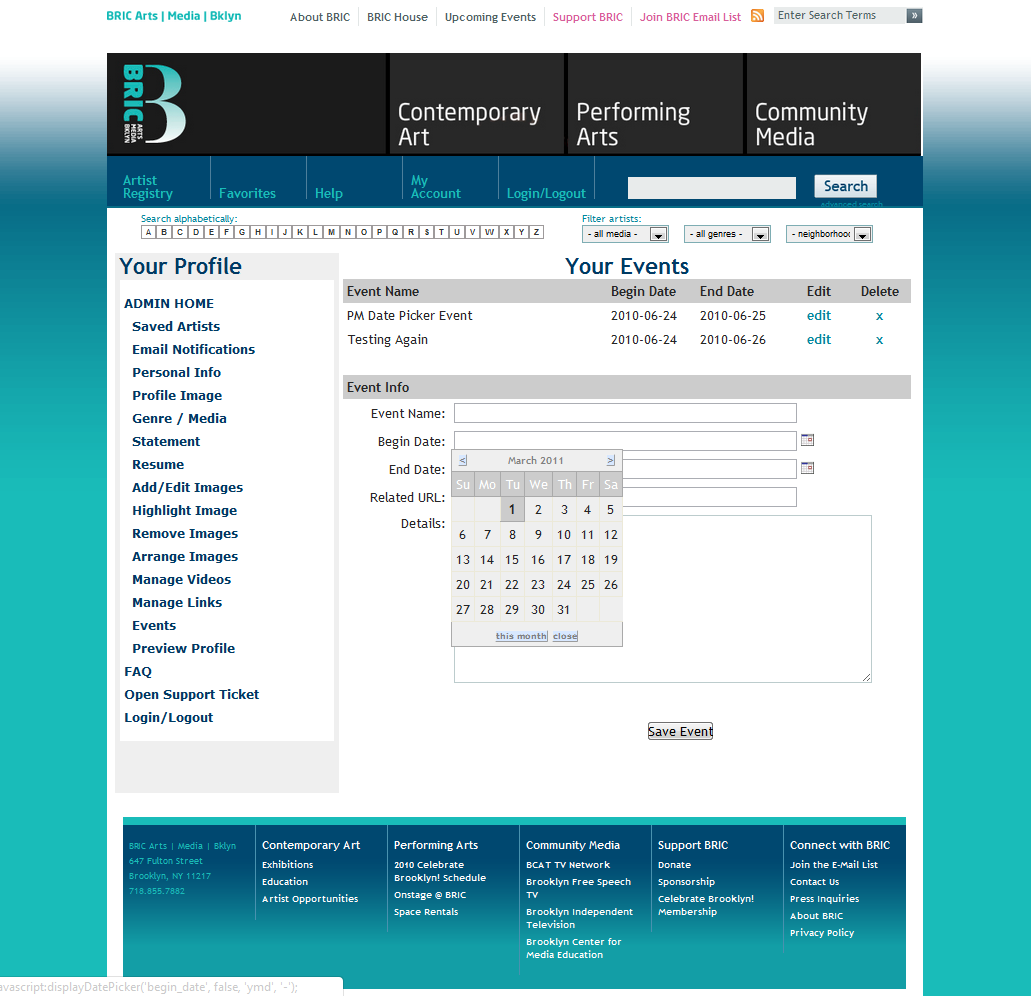Edit the Testing Again event
Viewport: 1031px width, 996px height.
tap(819, 340)
